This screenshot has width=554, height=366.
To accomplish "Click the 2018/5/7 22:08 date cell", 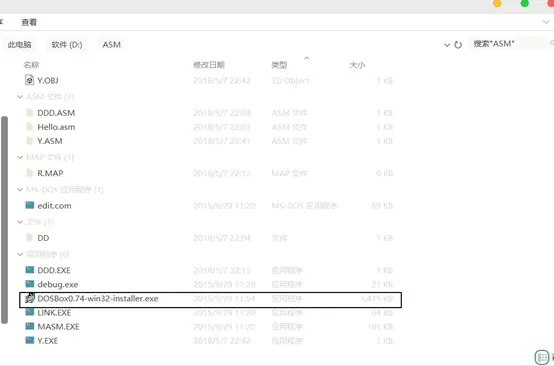I will pos(222,113).
